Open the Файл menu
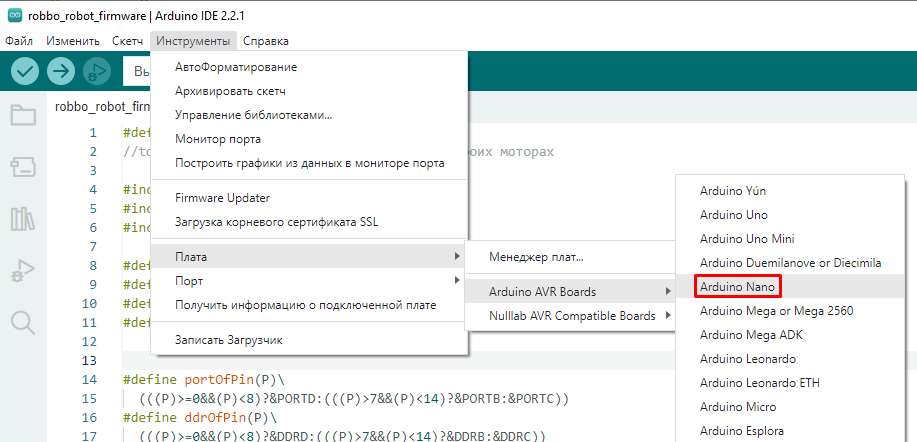Viewport: 917px width, 442px height. pyautogui.click(x=19, y=41)
